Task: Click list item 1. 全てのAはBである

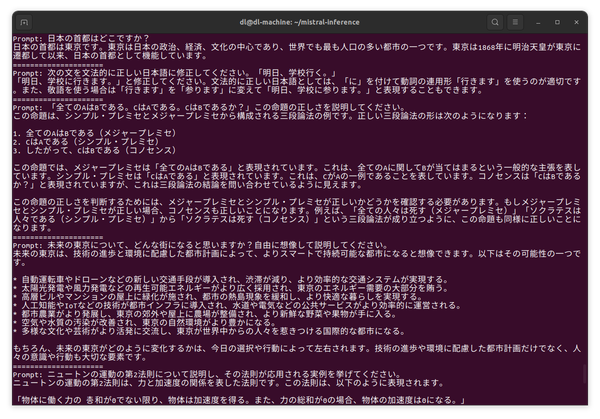Action: click(95, 133)
